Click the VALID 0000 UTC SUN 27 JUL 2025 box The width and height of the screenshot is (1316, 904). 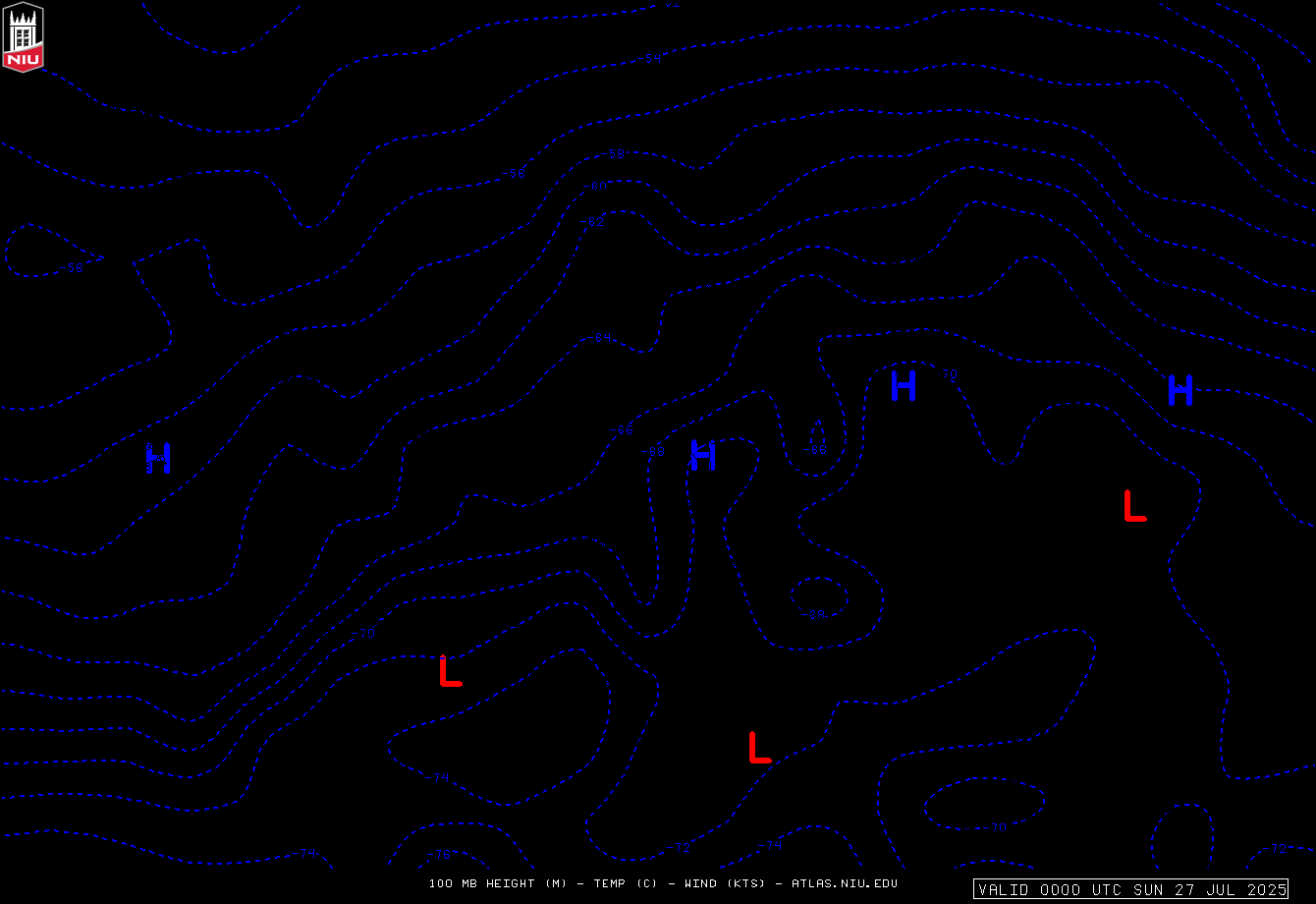pos(1130,889)
